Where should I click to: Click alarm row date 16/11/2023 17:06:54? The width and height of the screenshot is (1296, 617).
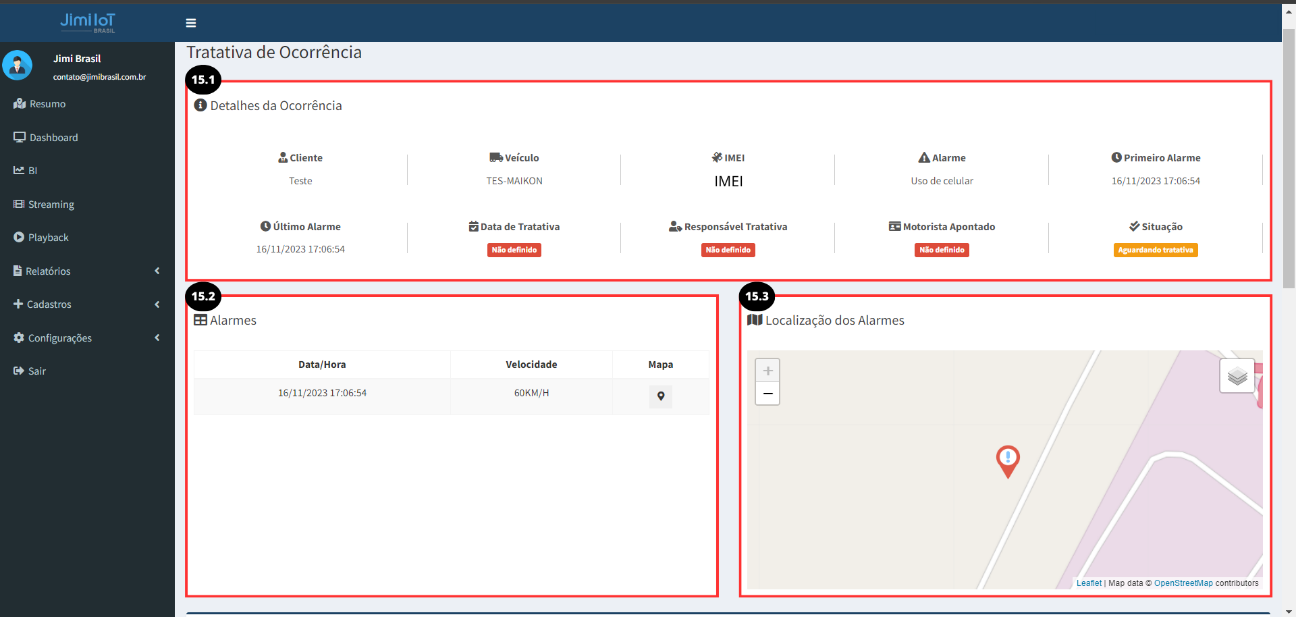pyautogui.click(x=322, y=393)
